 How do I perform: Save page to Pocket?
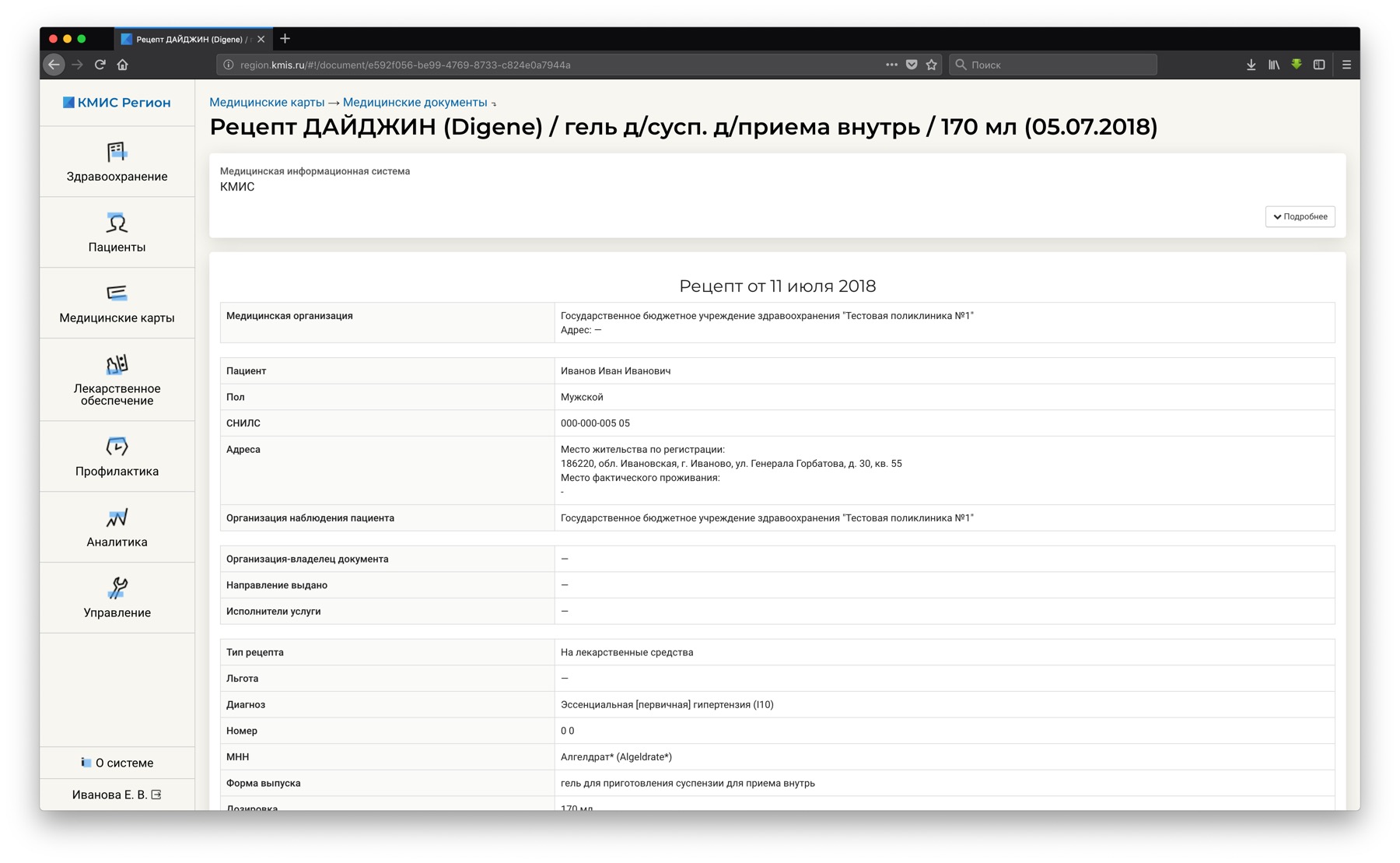coord(912,65)
